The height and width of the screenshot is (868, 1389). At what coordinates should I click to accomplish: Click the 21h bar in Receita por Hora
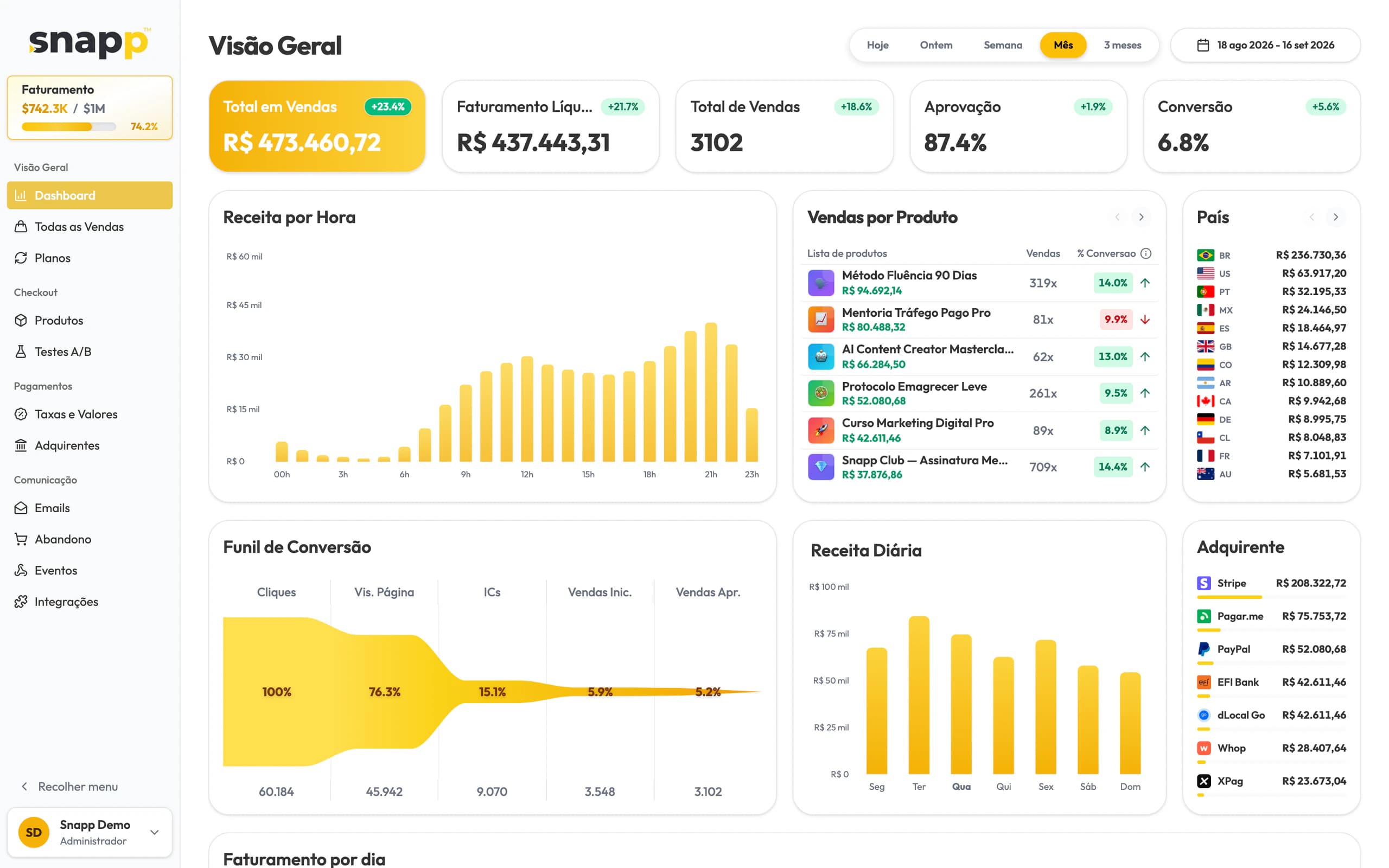click(711, 392)
